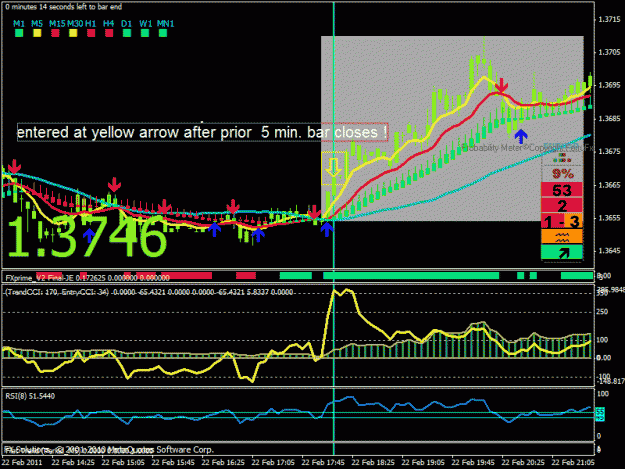
Task: Select the M15 timeframe label
Action: (x=57, y=24)
